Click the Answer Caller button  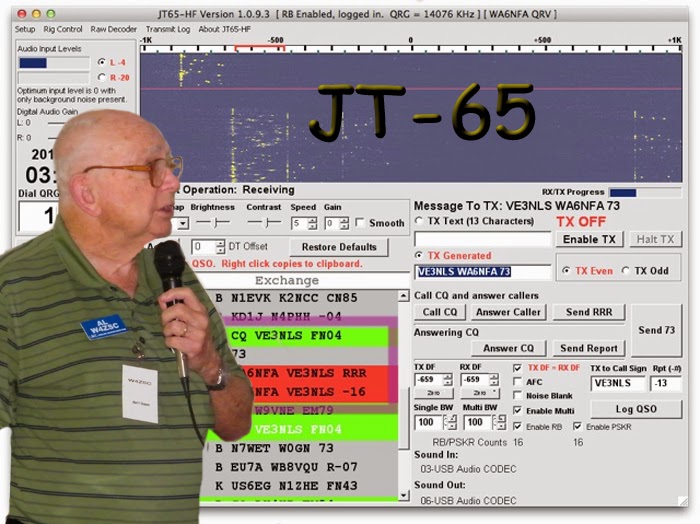pyautogui.click(x=508, y=312)
